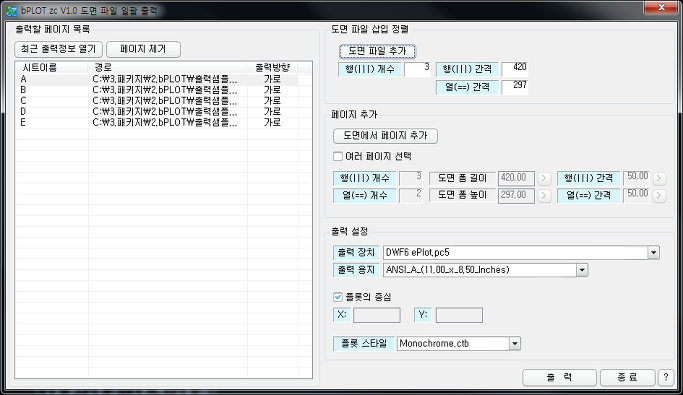Image resolution: width=683 pixels, height=395 pixels.
Task: Click the 도면 폼 높이 297.00 field
Action: [x=516, y=196]
